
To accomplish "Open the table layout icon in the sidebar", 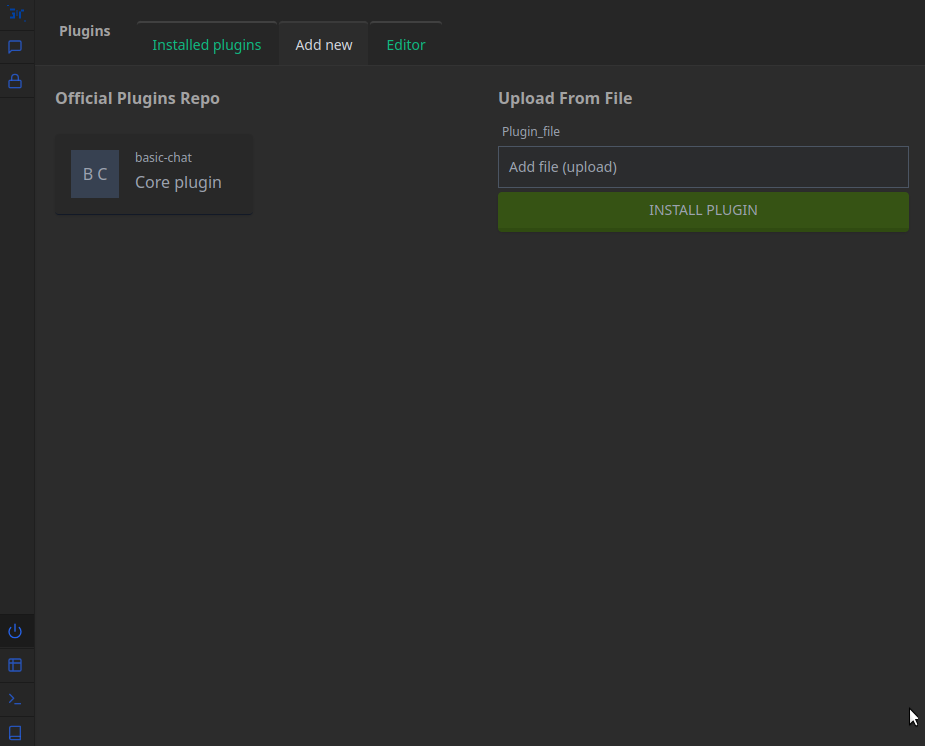I will pyautogui.click(x=15, y=665).
